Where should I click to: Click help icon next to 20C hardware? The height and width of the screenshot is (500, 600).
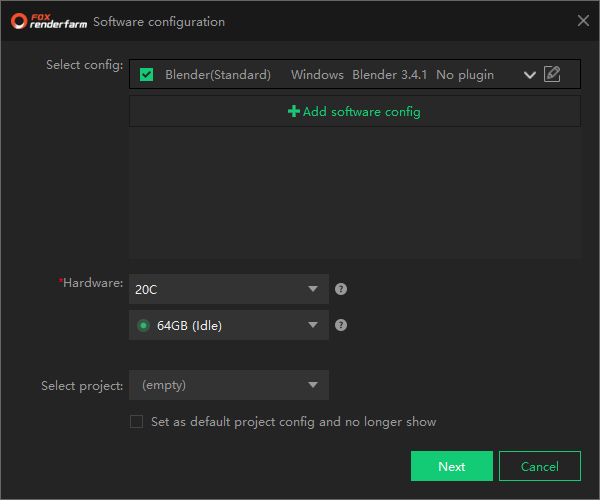(341, 289)
